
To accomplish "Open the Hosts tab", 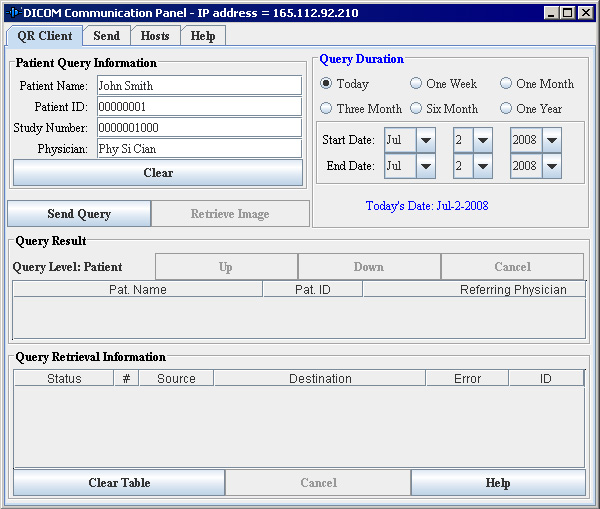I will coord(155,35).
